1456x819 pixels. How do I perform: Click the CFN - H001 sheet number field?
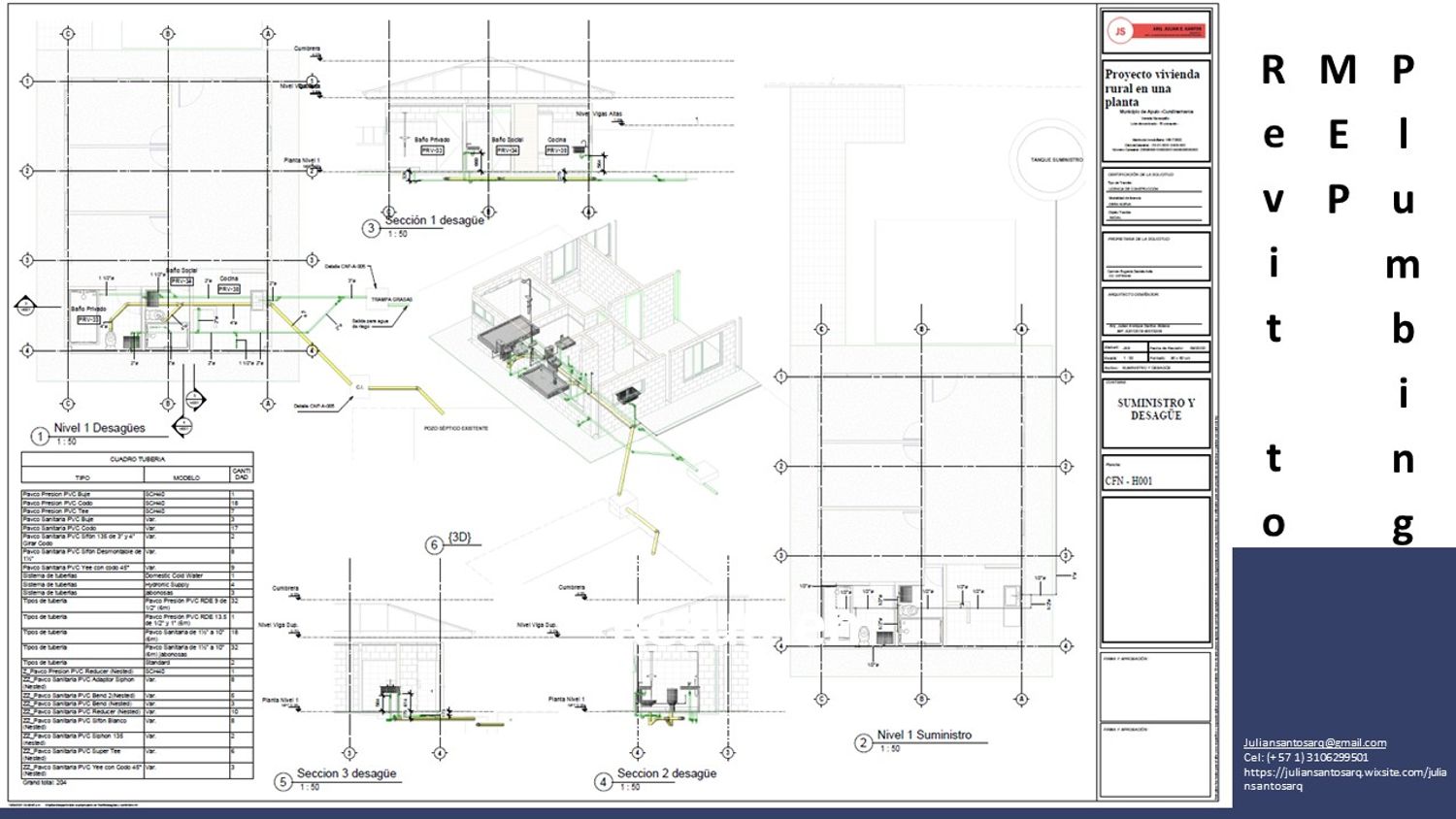1129,480
